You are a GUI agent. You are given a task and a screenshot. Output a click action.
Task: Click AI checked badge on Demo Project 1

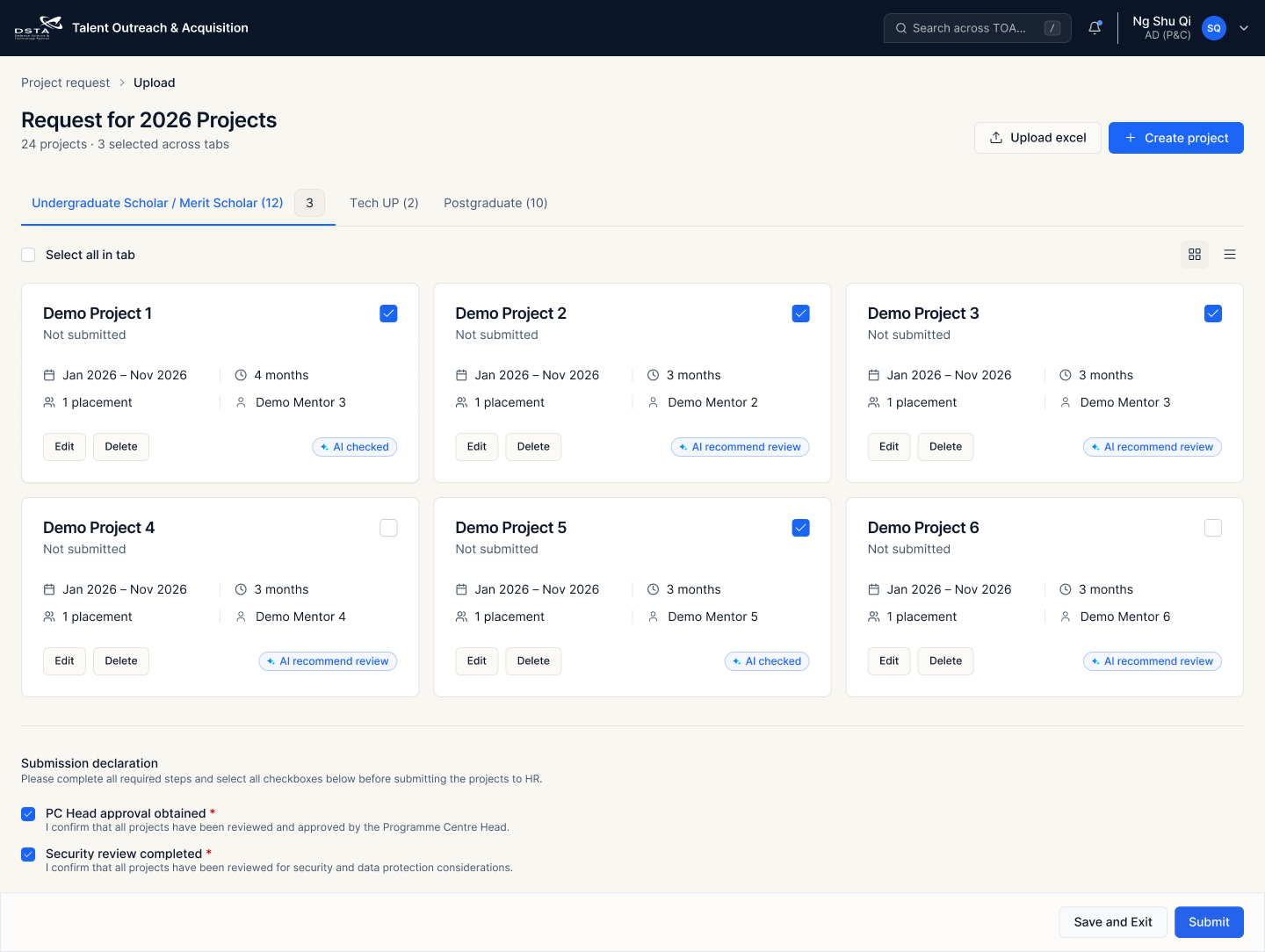click(x=355, y=447)
